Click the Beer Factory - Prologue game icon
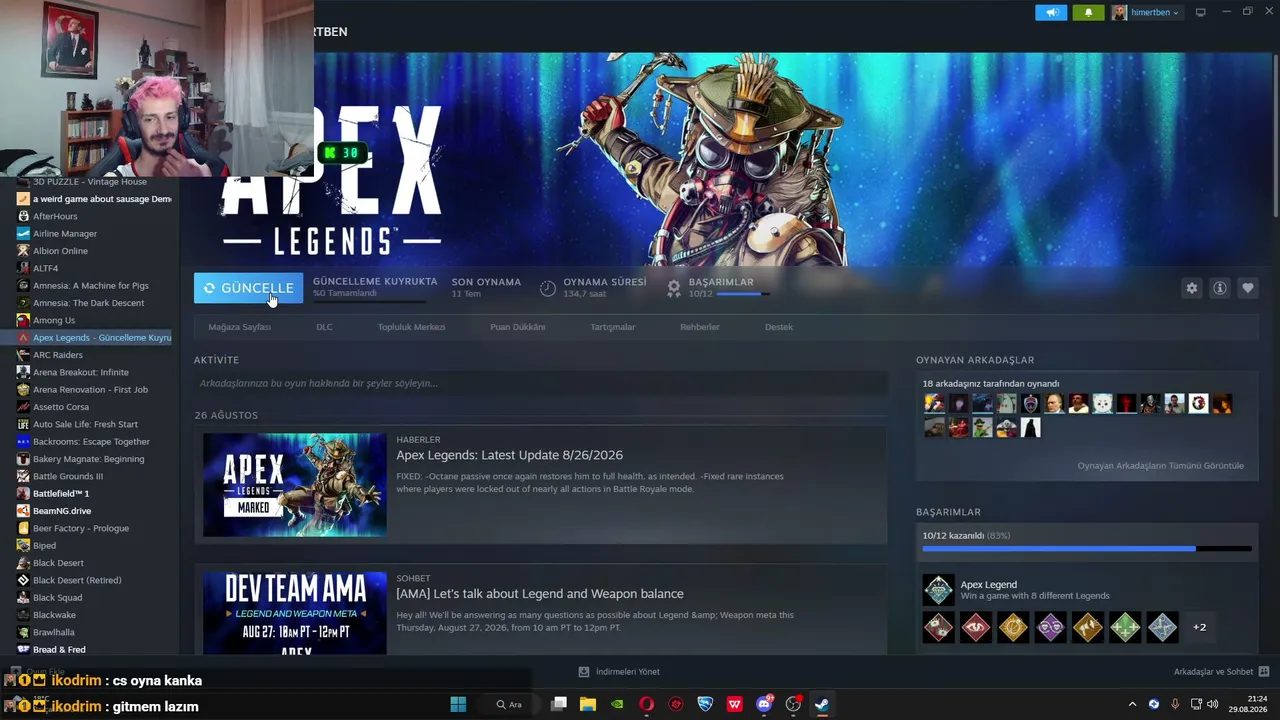This screenshot has height=720, width=1280. click(23, 528)
